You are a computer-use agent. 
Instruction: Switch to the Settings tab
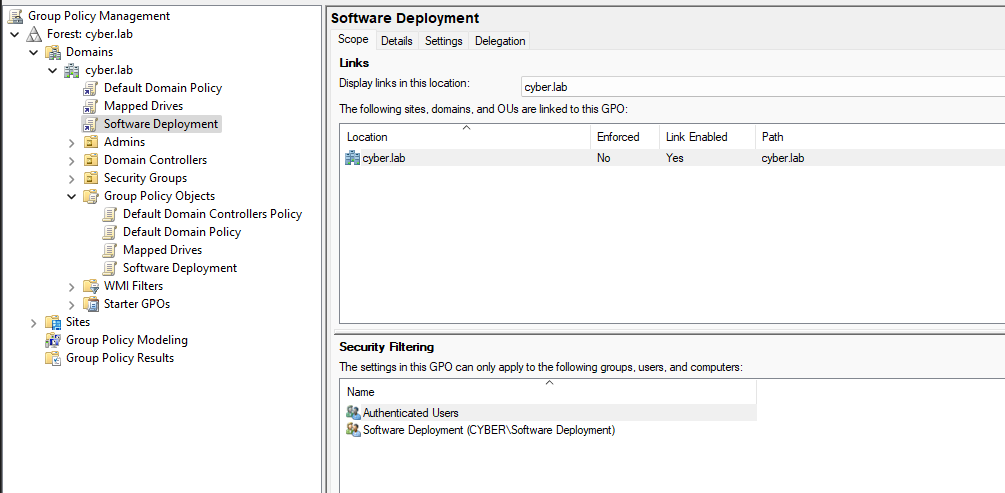click(x=443, y=41)
